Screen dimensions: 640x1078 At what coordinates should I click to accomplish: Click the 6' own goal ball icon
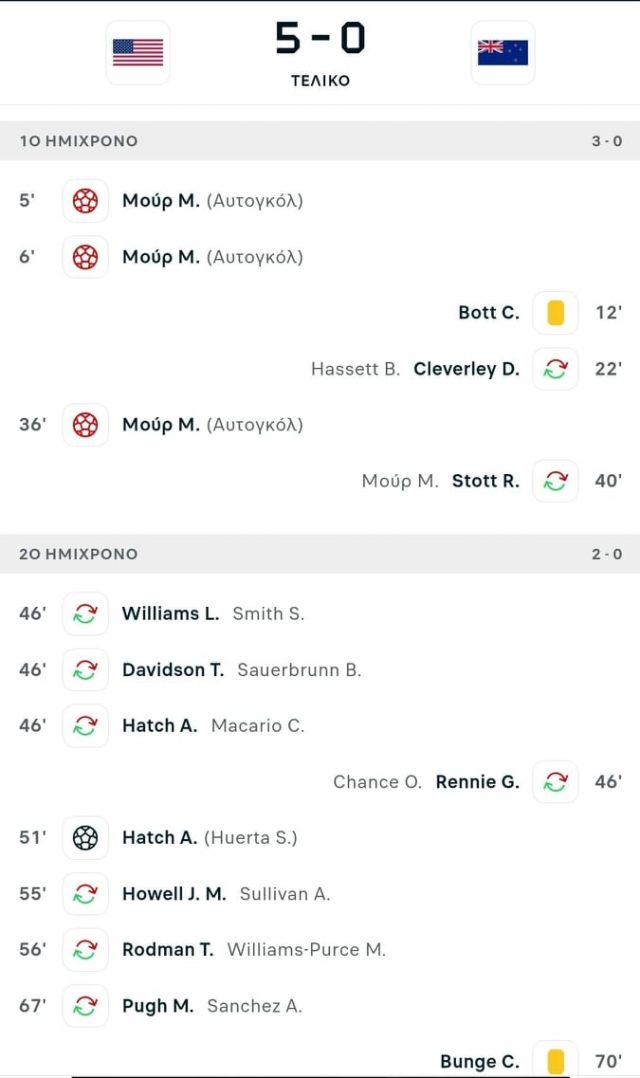tap(85, 257)
